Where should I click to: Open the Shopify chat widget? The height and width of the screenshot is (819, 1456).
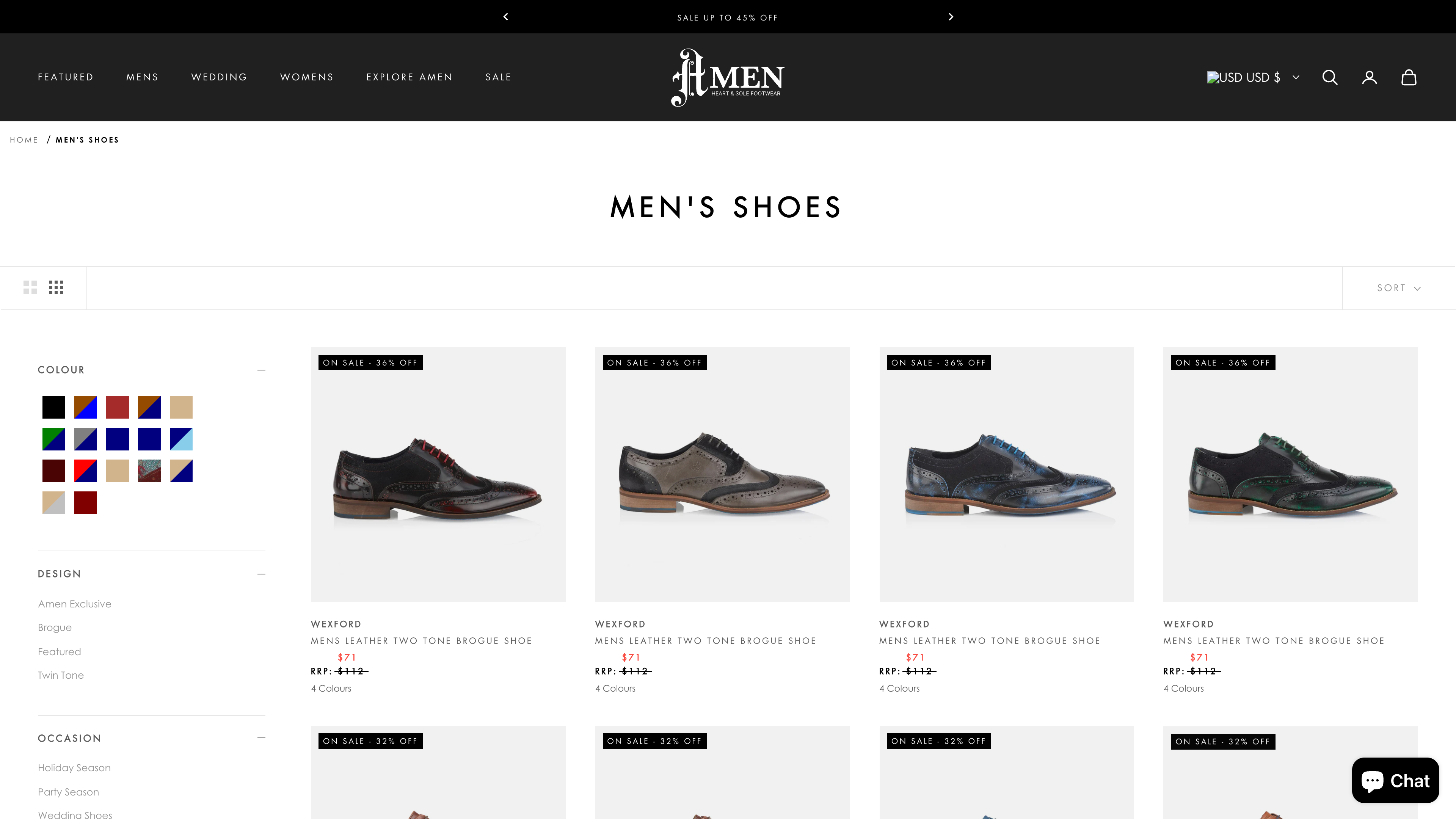[x=1395, y=781]
